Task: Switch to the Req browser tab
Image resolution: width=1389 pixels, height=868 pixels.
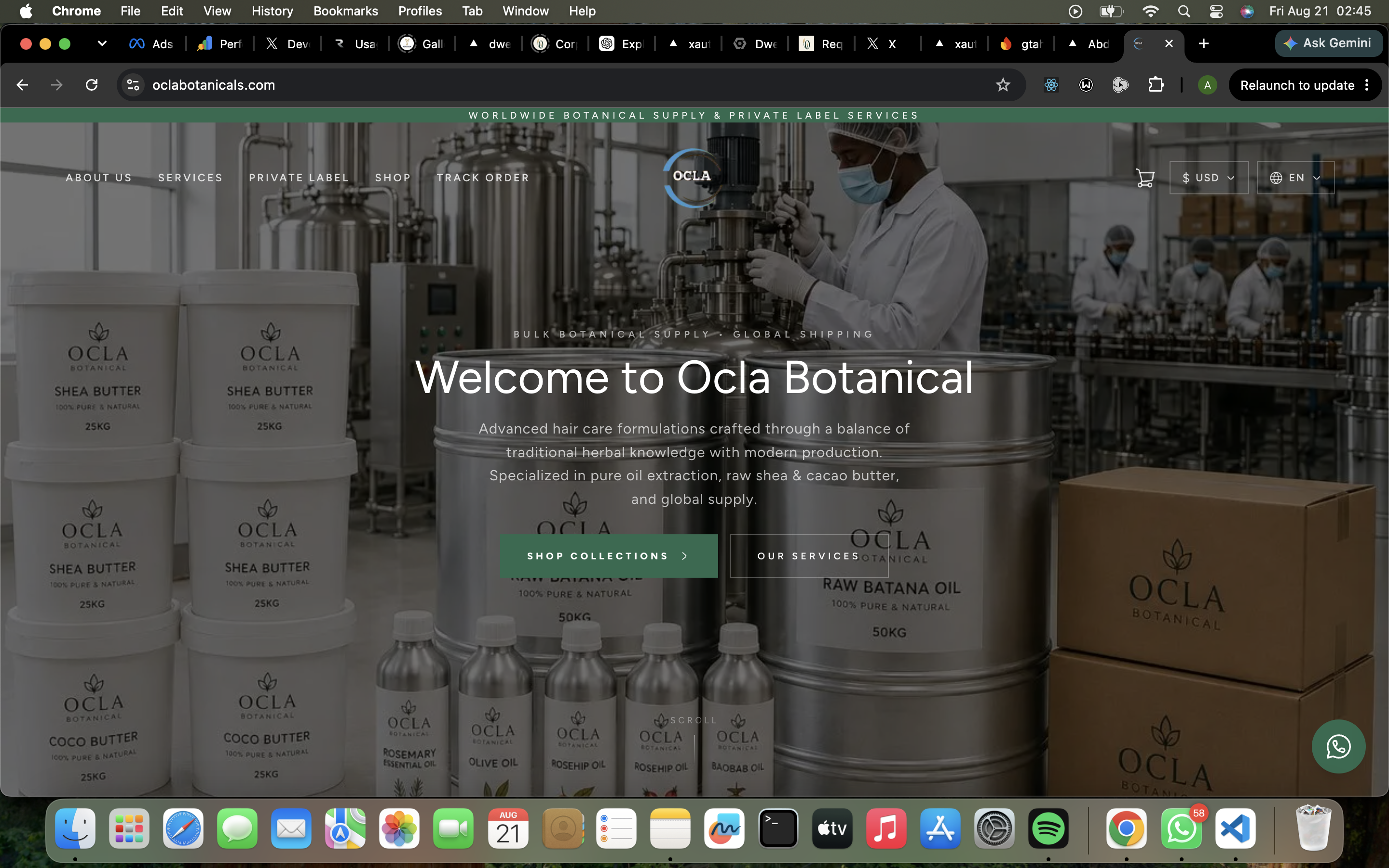Action: point(821,43)
